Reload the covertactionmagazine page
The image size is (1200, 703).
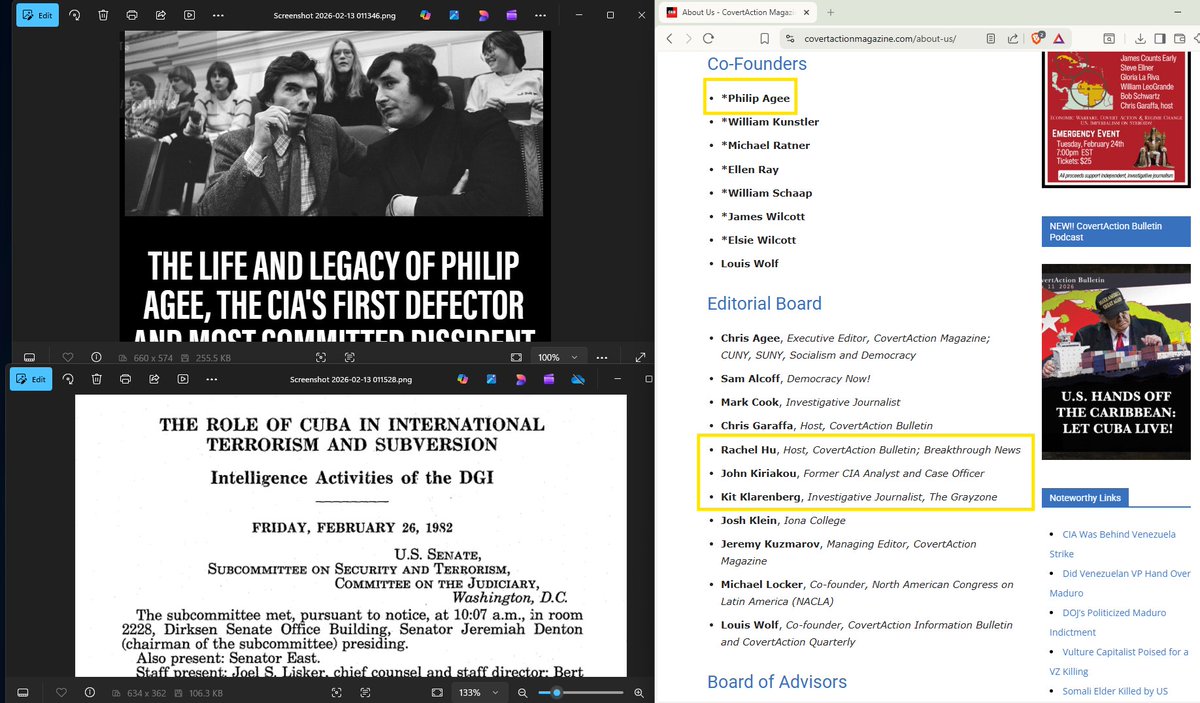(x=708, y=38)
